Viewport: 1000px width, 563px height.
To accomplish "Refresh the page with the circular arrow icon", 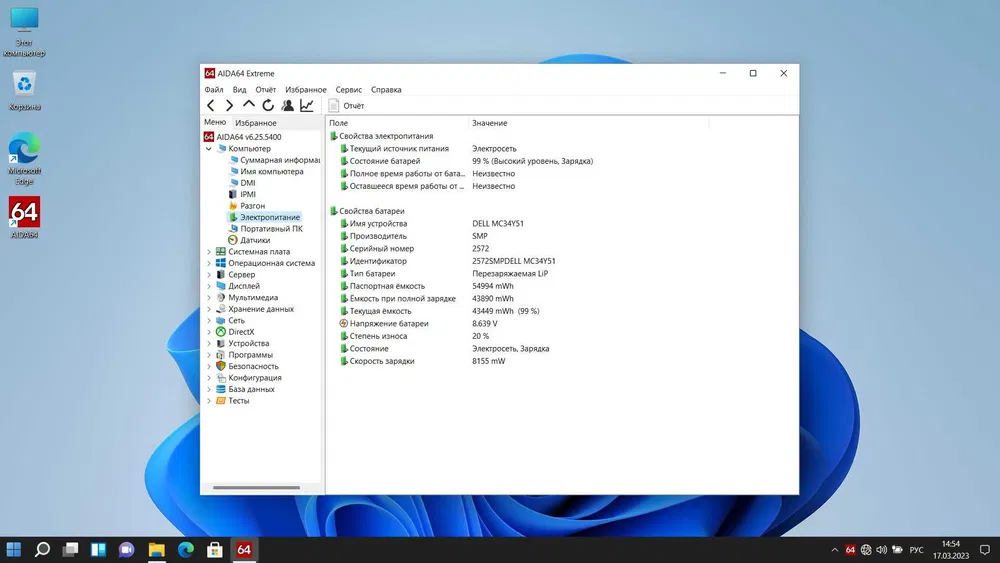I will (x=268, y=105).
